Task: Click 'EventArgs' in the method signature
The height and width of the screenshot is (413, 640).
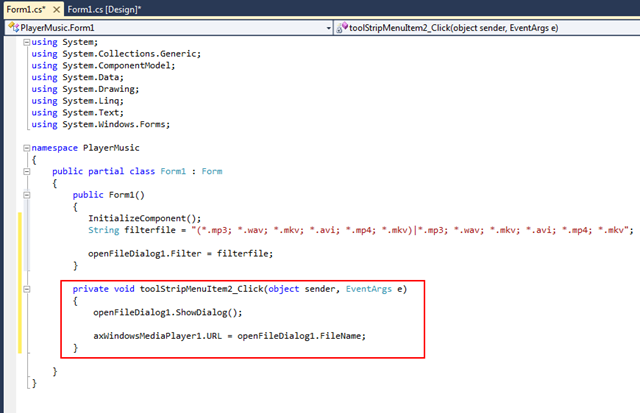Action: coord(369,289)
